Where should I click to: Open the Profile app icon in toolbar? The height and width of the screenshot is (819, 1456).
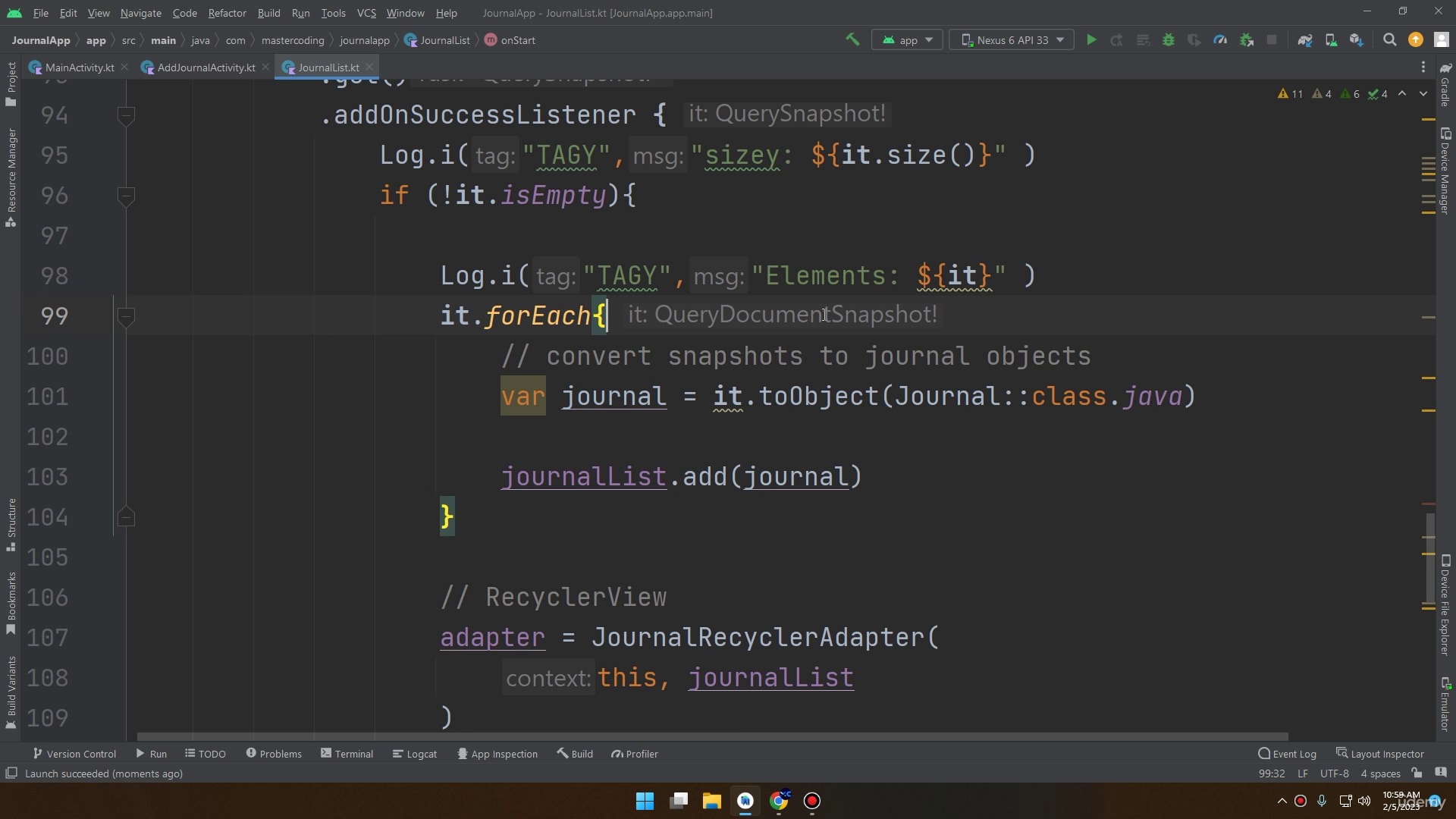[1220, 40]
